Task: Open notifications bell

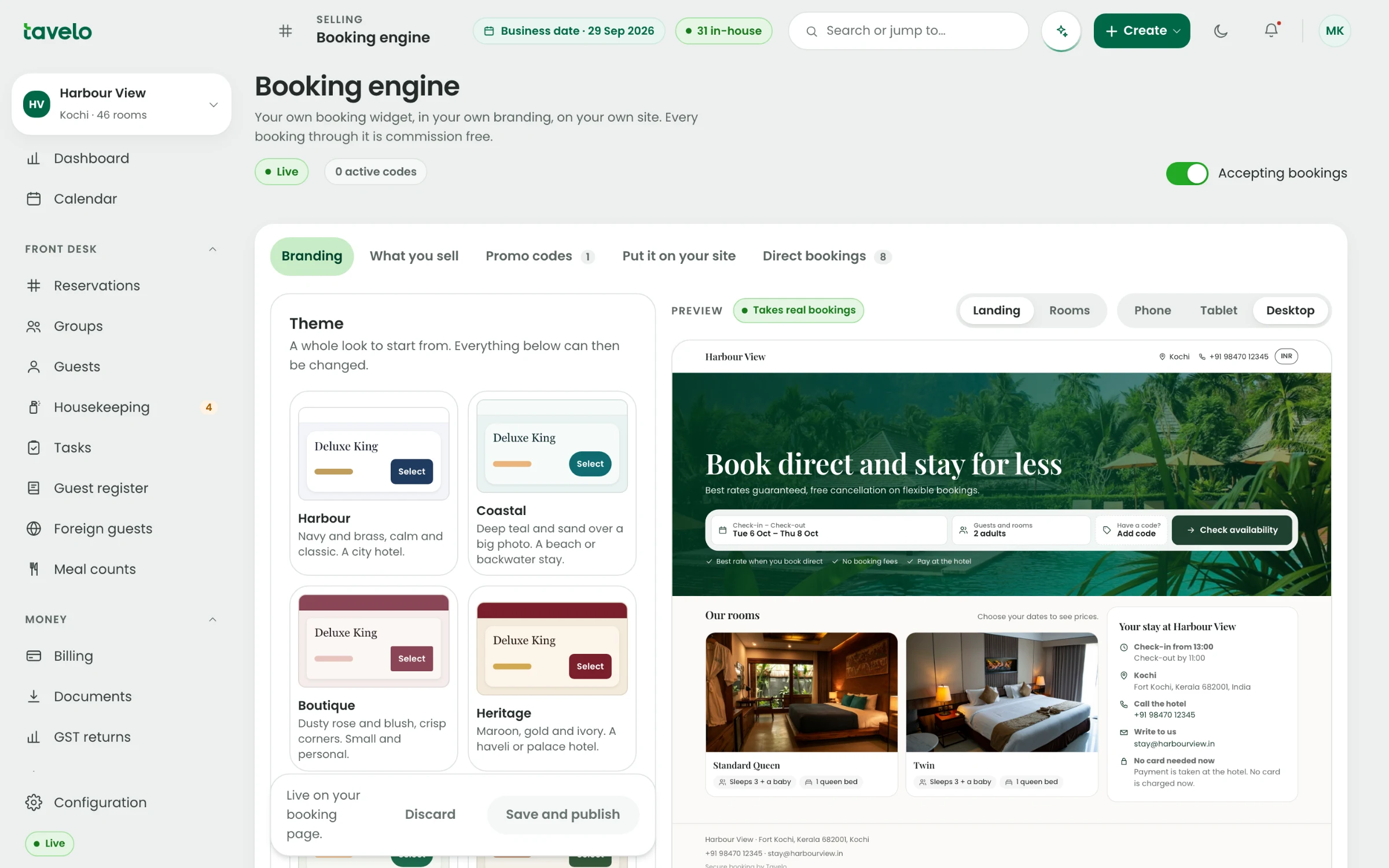Action: tap(1271, 31)
